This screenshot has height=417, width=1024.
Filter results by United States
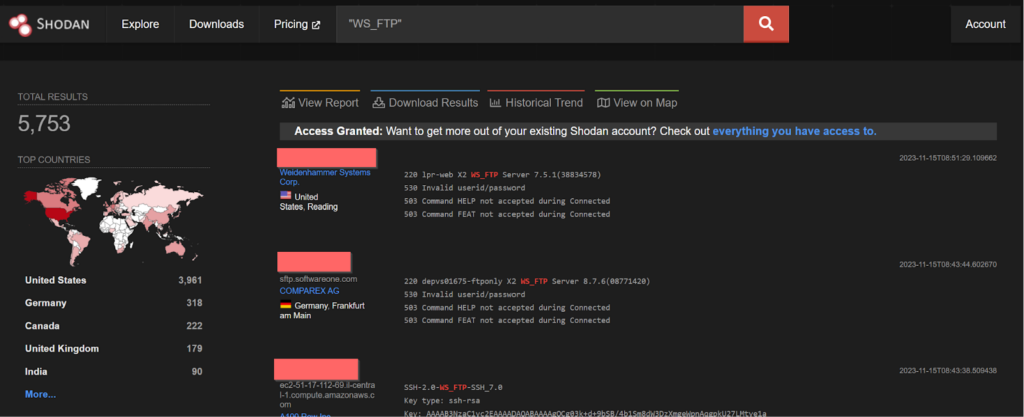(x=56, y=280)
